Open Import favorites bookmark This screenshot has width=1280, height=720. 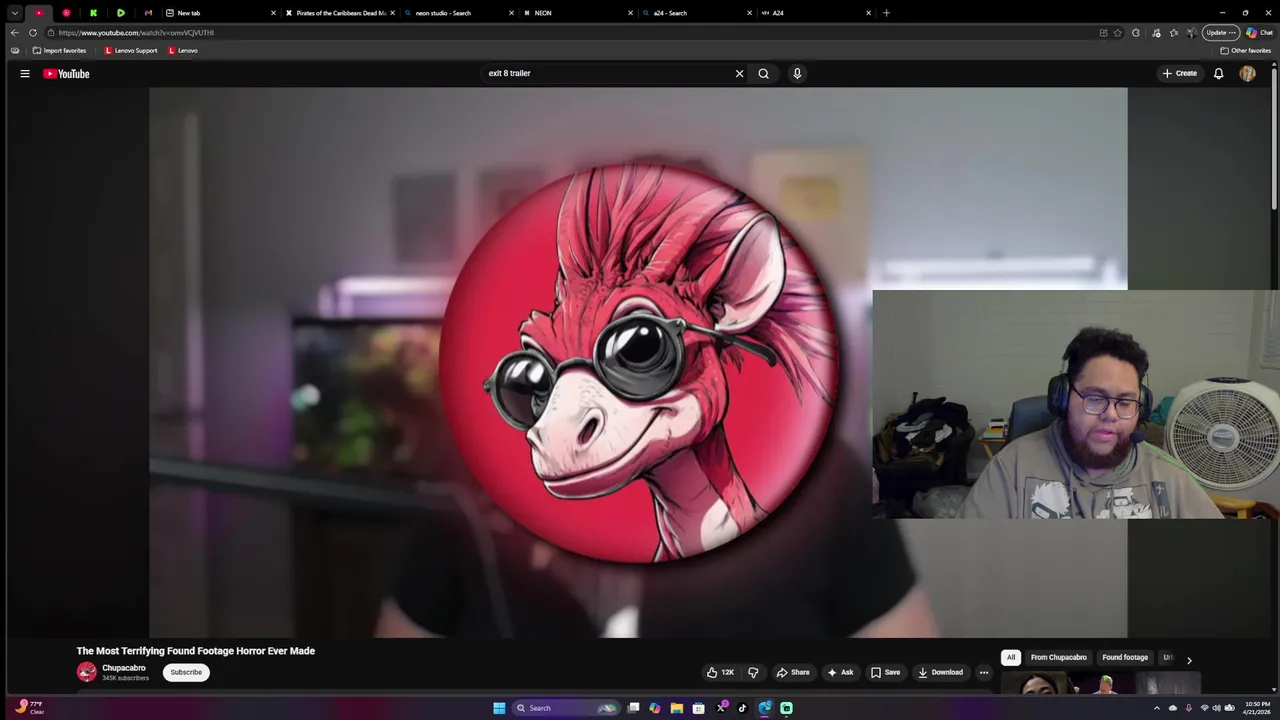point(59,50)
